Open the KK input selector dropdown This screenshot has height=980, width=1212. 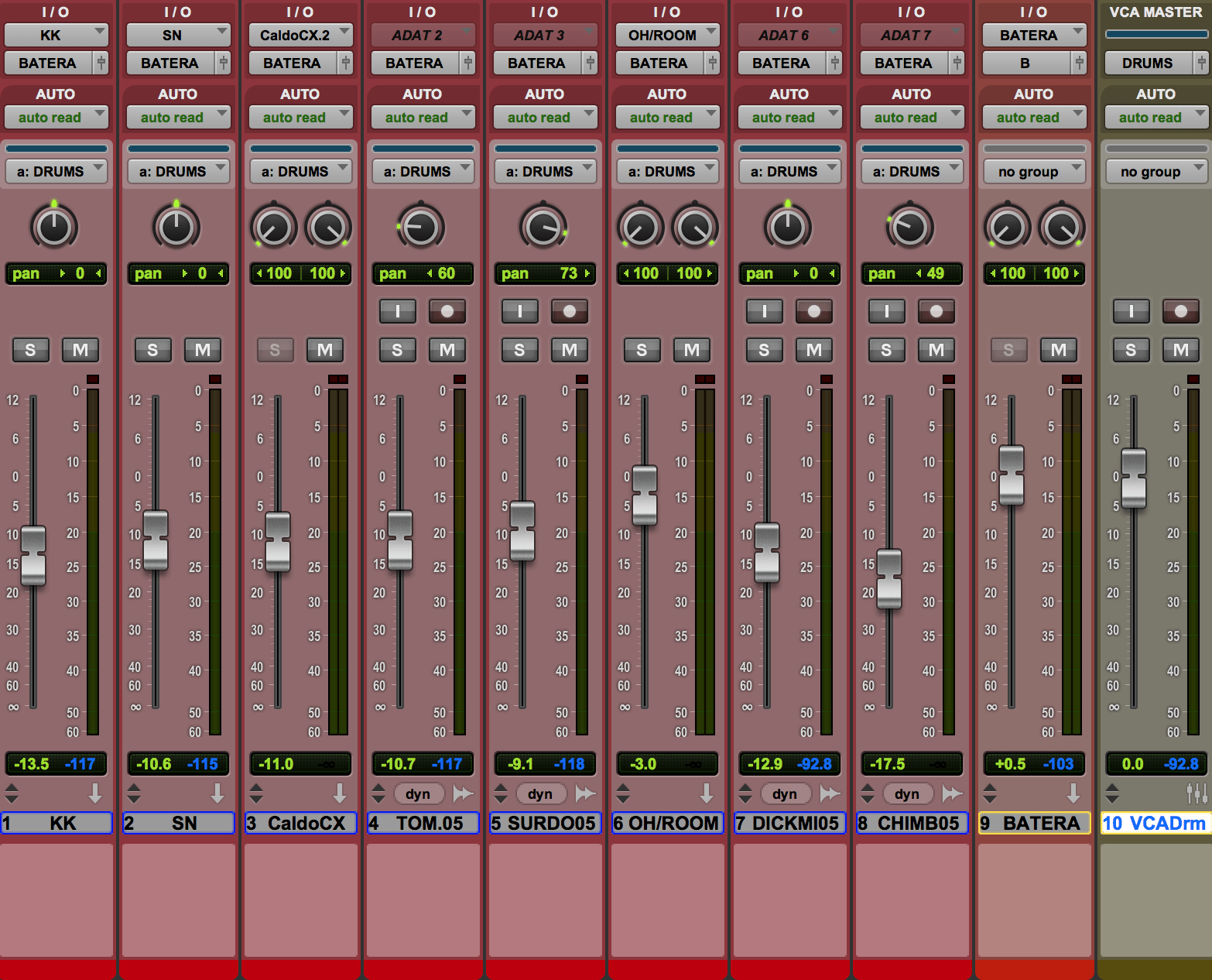(56, 35)
